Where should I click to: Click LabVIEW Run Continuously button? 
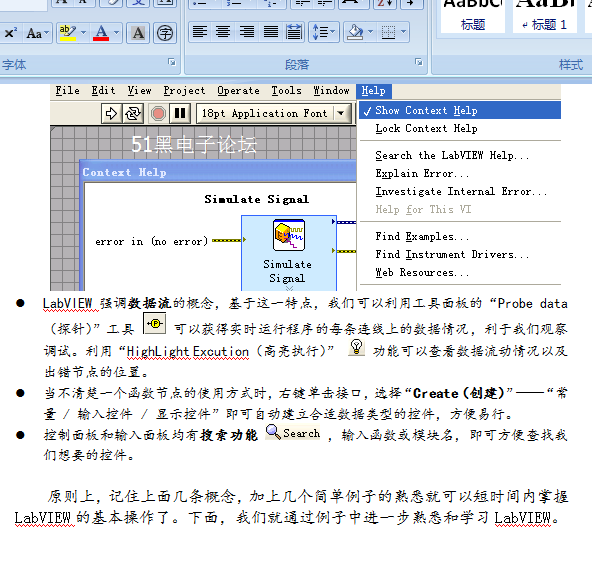[x=133, y=113]
